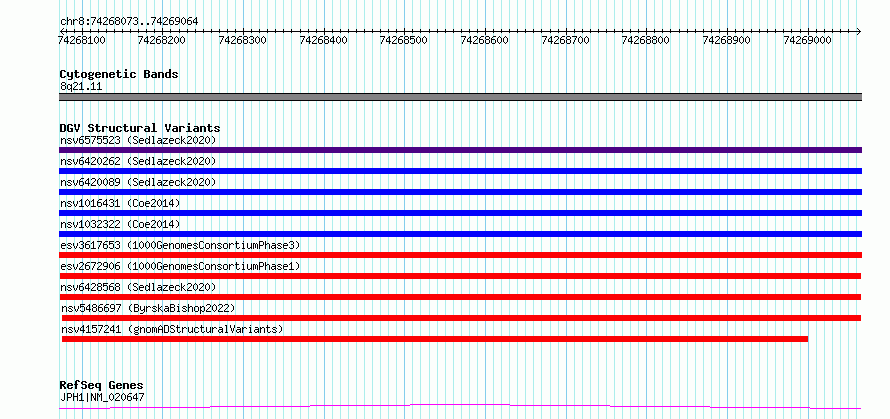Select the shorter red nsv4157241 variant bar

click(435, 339)
